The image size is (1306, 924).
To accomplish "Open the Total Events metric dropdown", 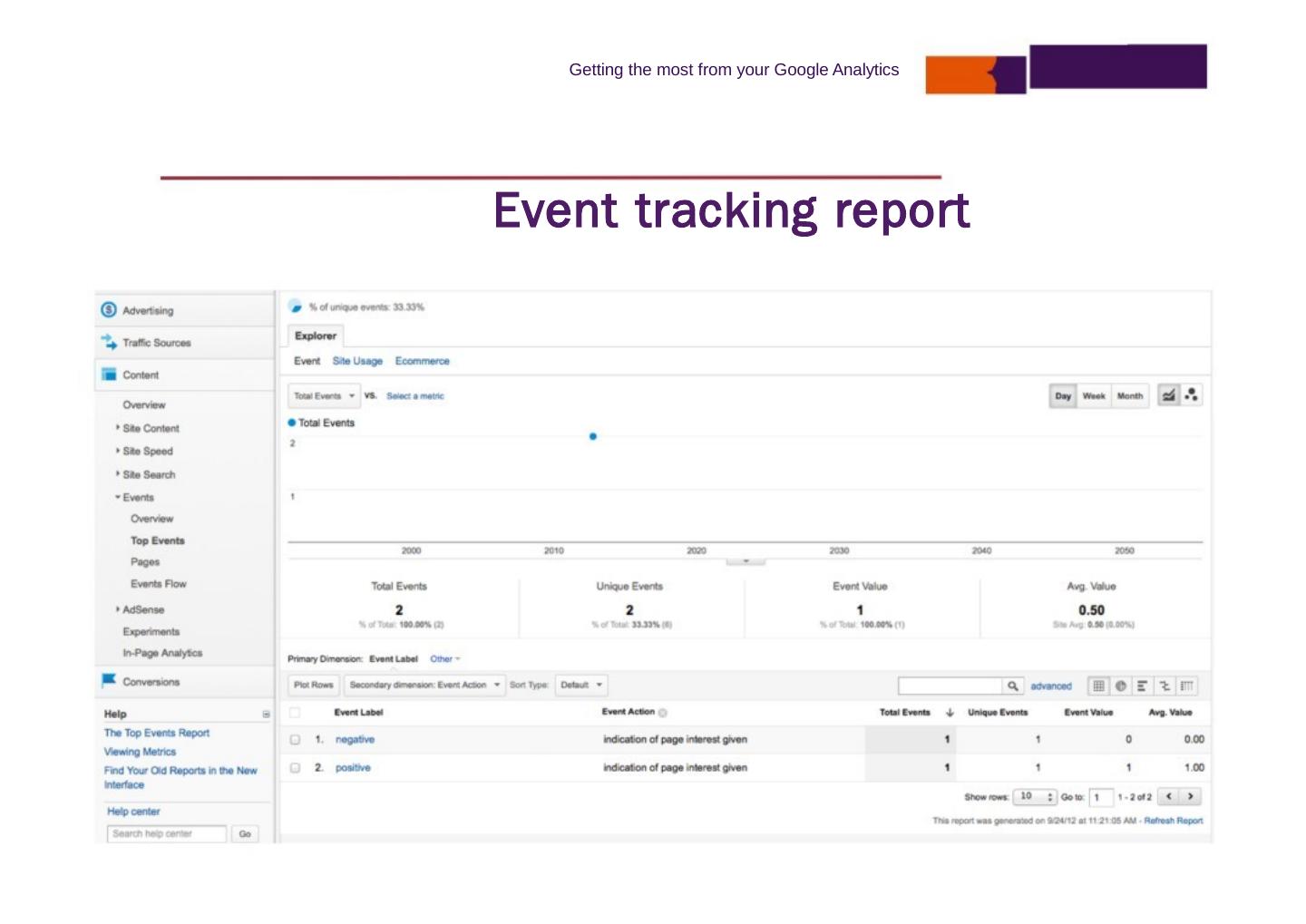I will [x=324, y=396].
